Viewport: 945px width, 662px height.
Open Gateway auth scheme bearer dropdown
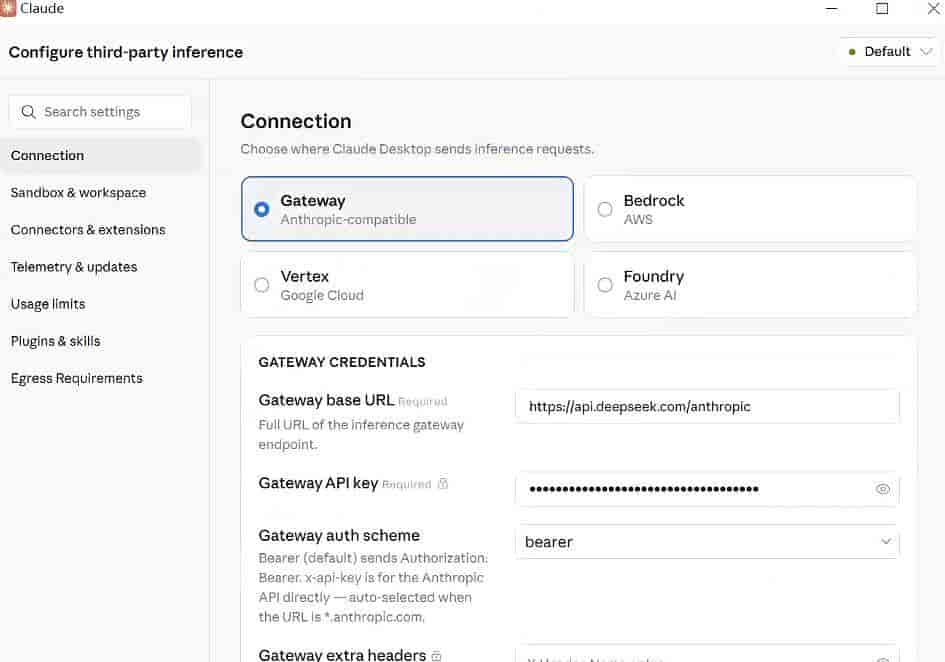(x=707, y=541)
